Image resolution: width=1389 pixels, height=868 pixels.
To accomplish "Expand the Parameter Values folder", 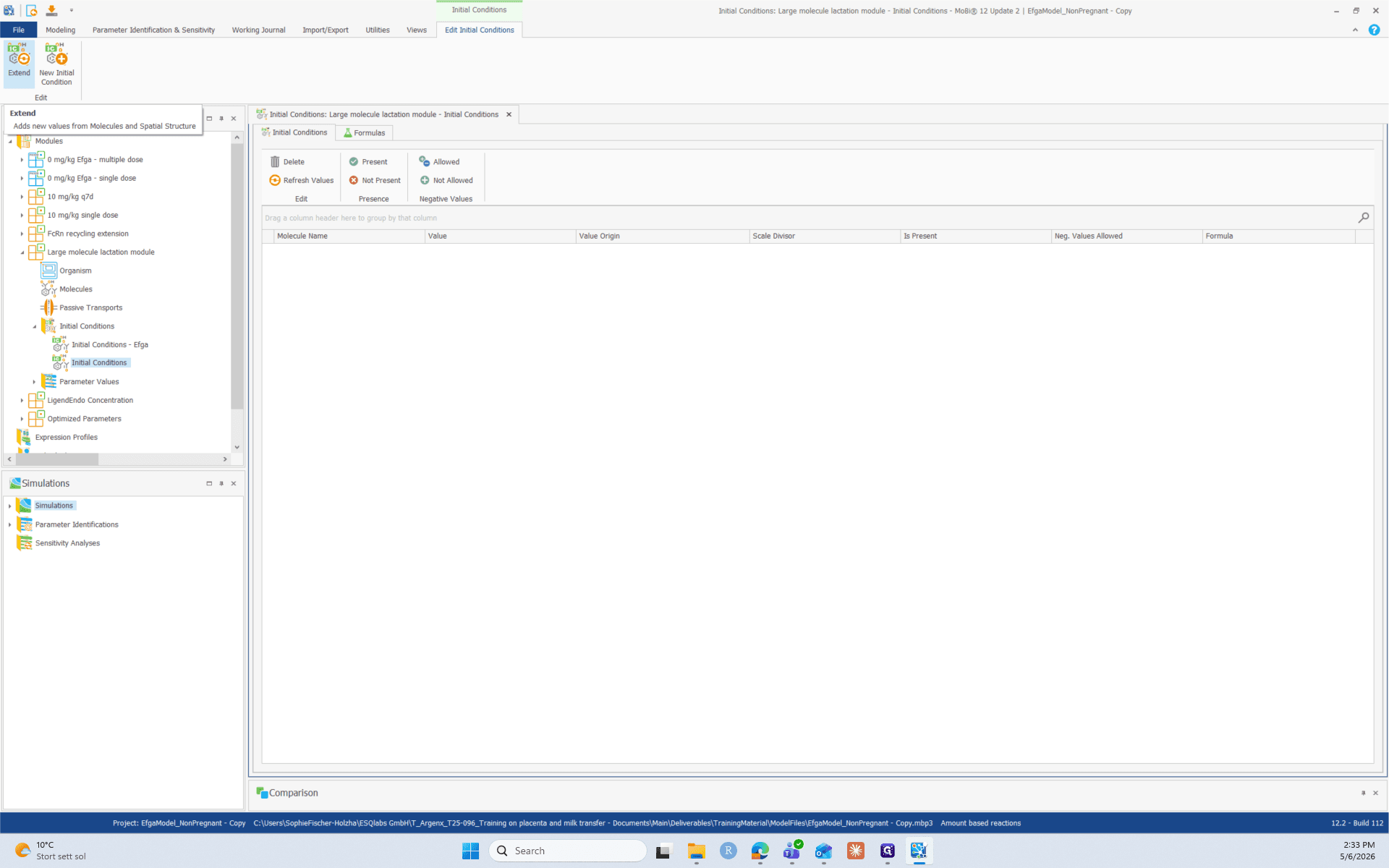I will 34,382.
